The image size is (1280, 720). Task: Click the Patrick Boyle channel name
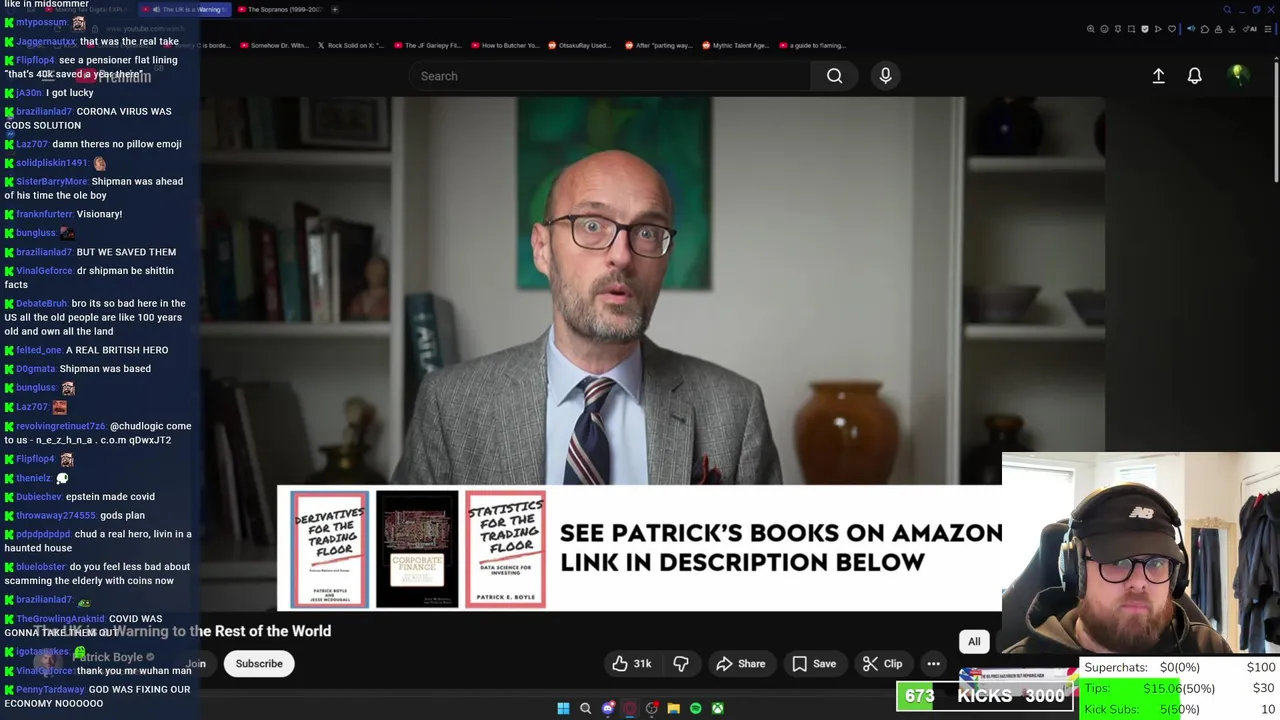(108, 657)
